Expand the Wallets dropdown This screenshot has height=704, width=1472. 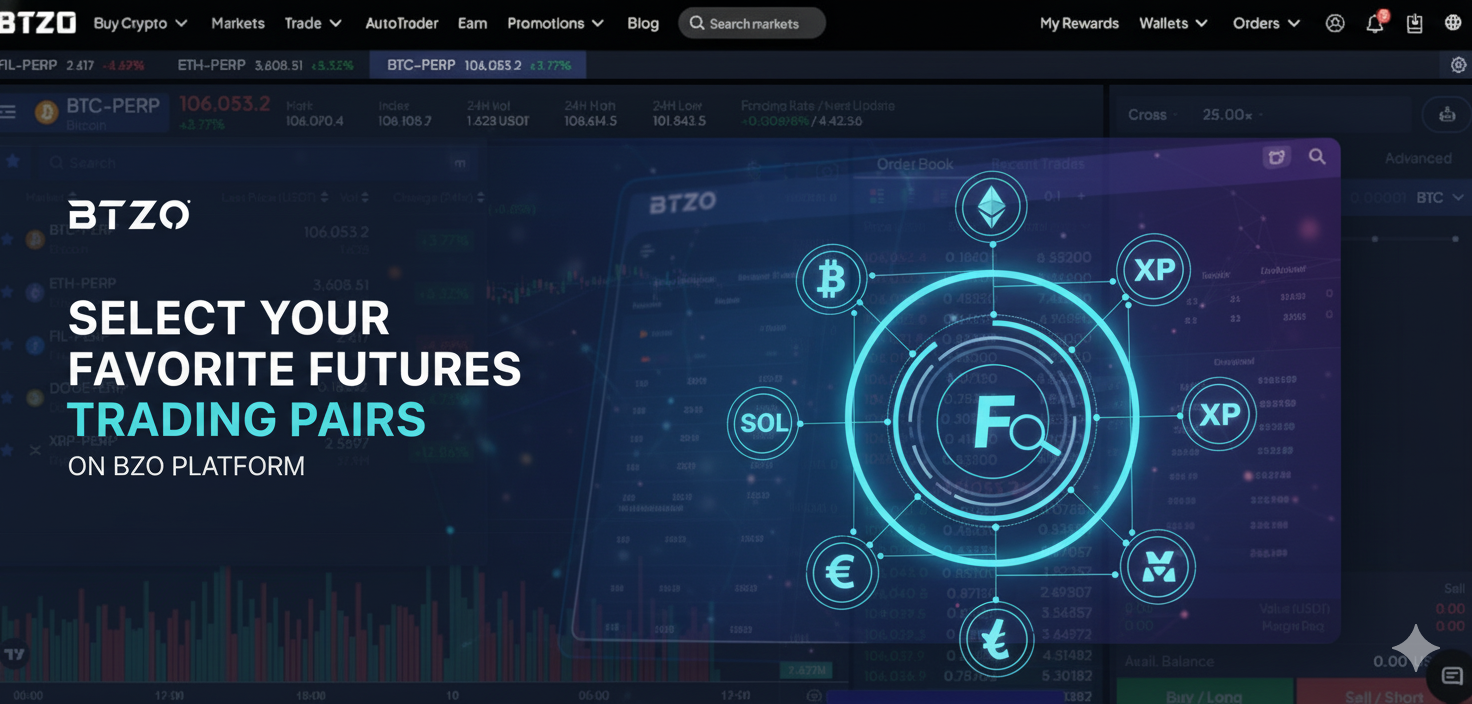tap(1172, 23)
